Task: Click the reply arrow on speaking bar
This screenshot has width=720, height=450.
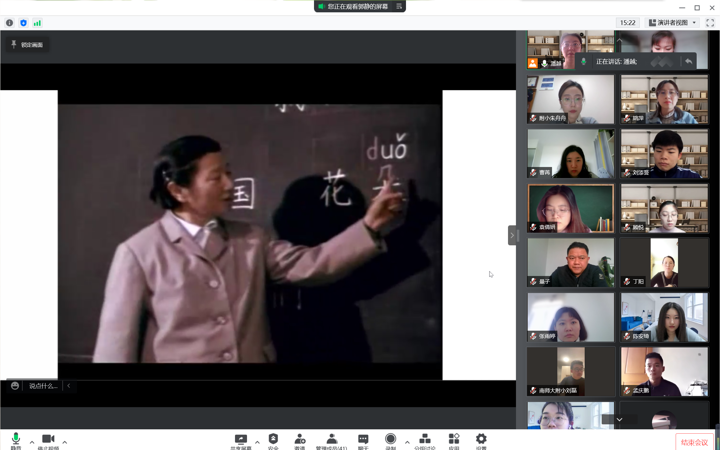Action: pos(688,61)
